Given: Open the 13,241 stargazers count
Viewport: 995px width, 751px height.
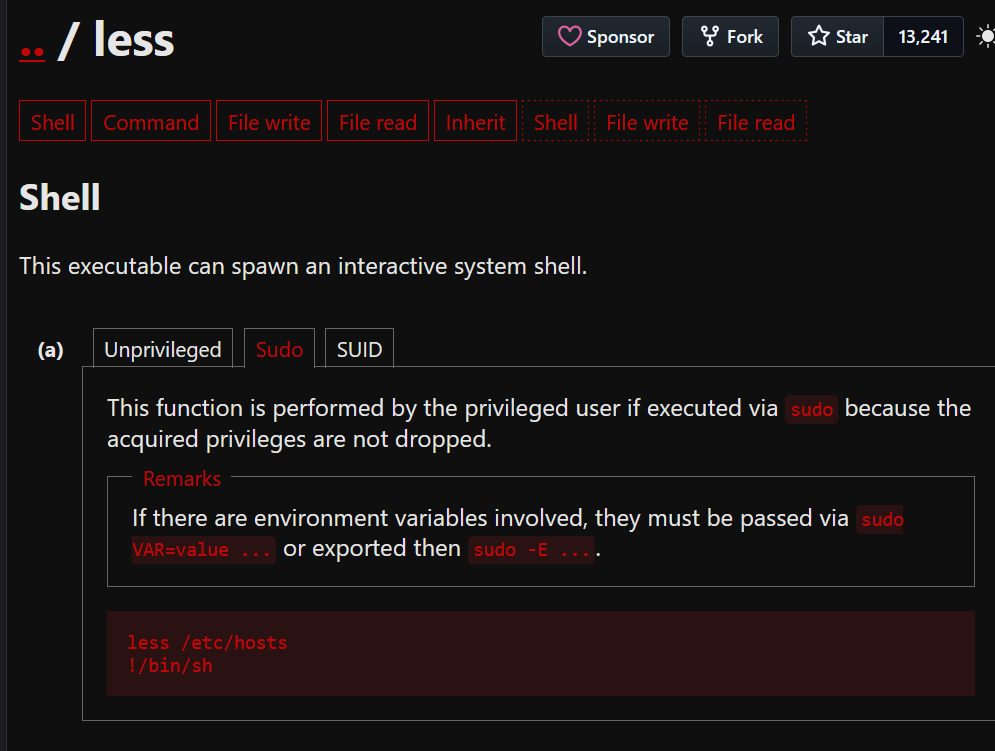Looking at the screenshot, I should pos(923,37).
